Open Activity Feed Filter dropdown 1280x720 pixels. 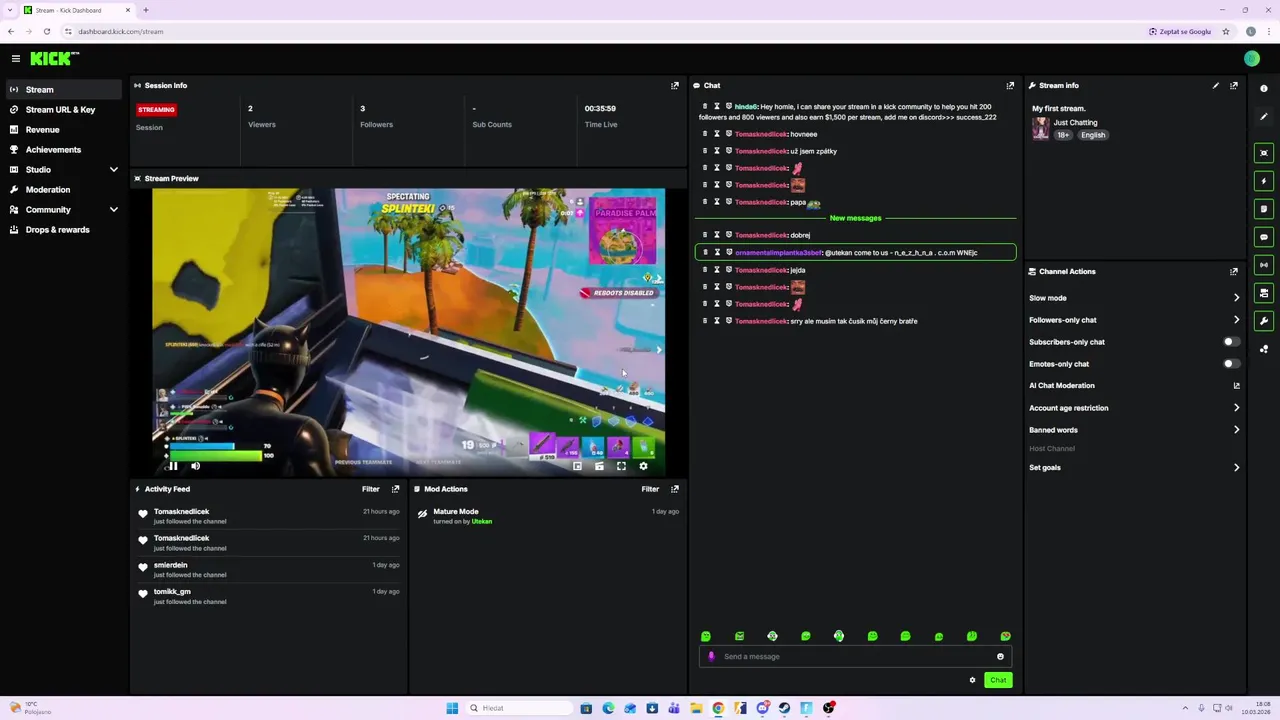pyautogui.click(x=370, y=489)
